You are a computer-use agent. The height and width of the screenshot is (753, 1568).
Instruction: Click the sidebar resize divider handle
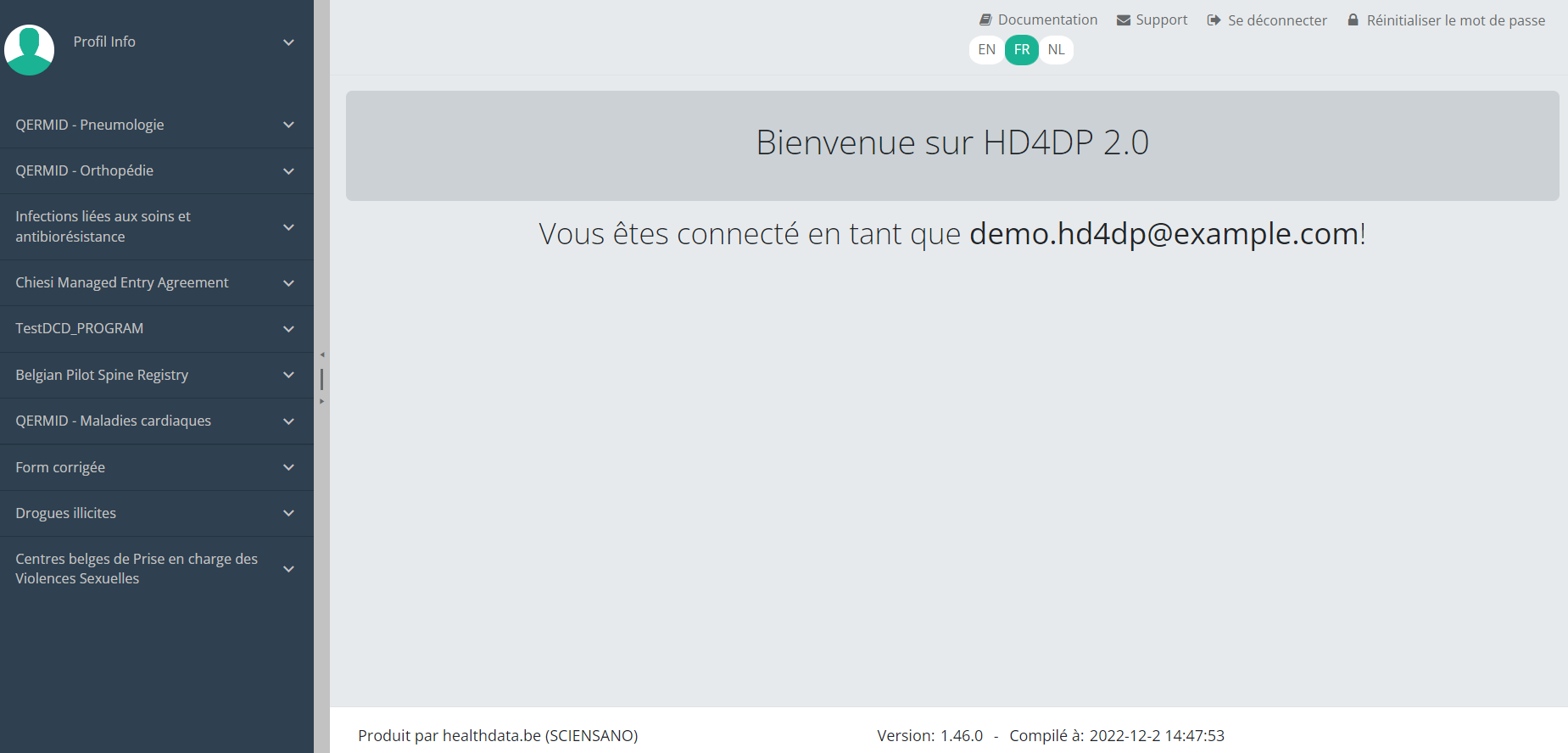click(322, 378)
